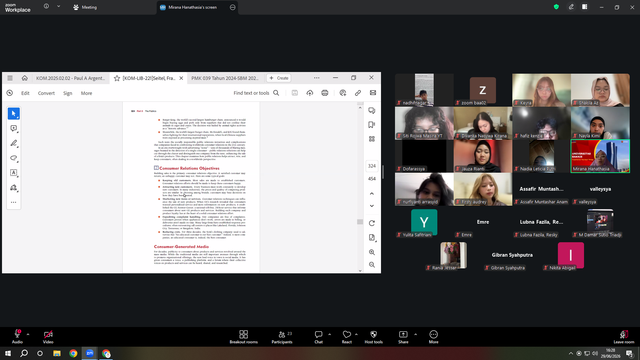Switch to the PMK 039 Tahun 2024 tab
This screenshot has height=360, width=640.
pos(224,78)
